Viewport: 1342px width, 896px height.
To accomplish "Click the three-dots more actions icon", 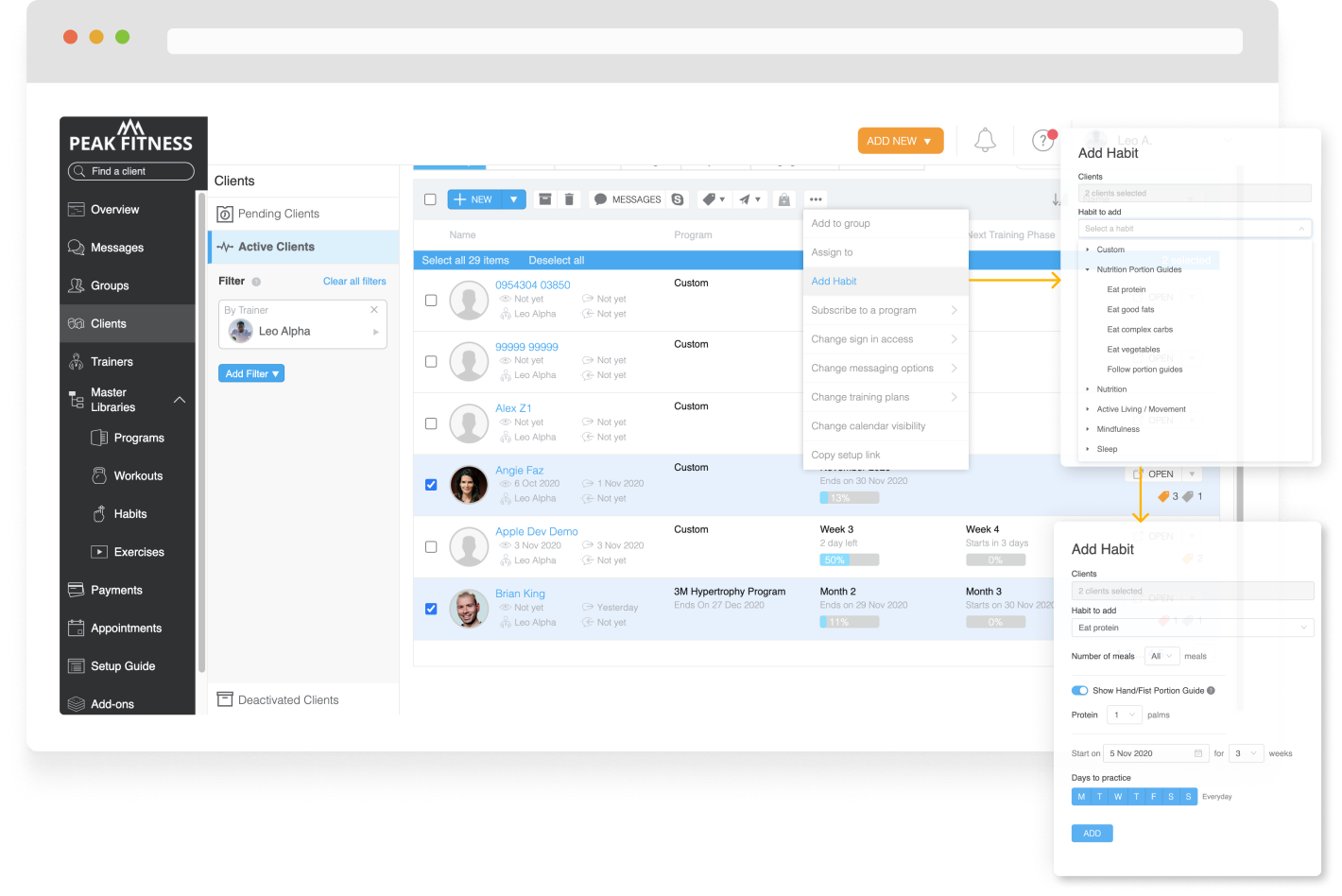I will (x=816, y=199).
